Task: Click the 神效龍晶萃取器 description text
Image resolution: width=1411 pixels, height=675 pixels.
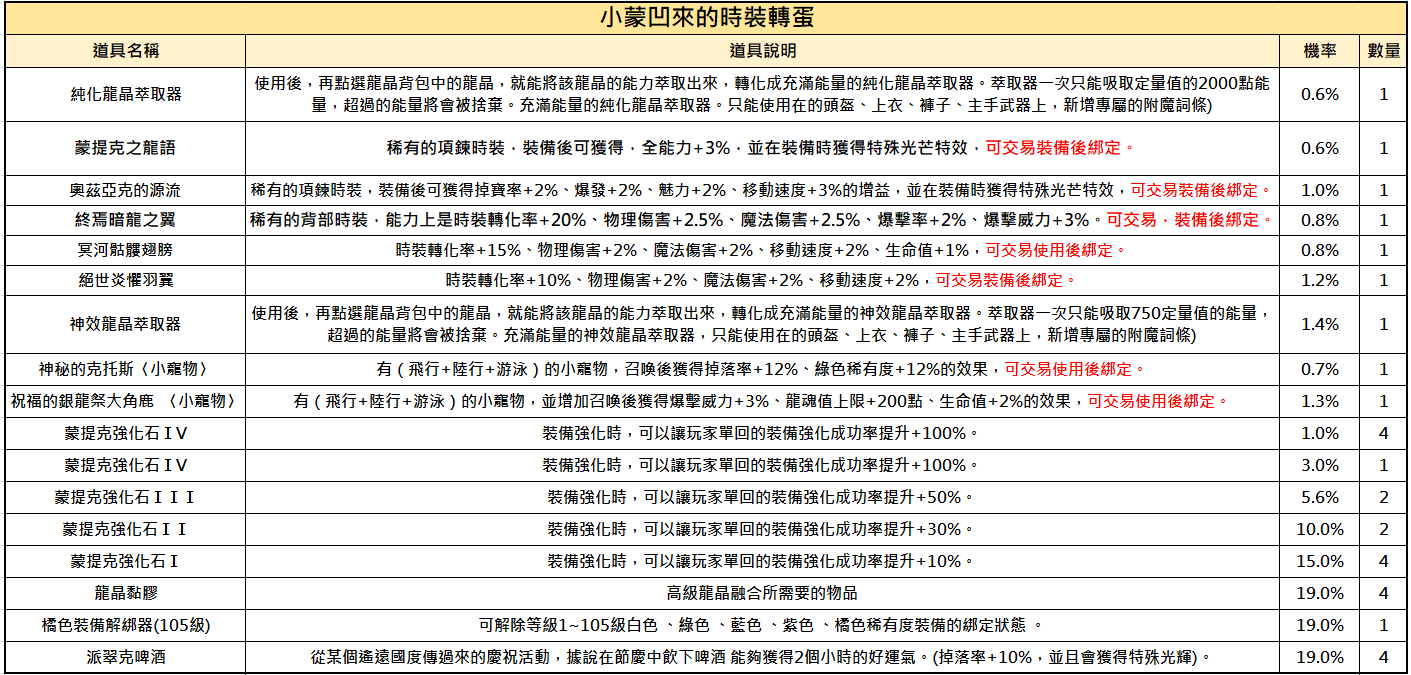Action: pos(762,324)
